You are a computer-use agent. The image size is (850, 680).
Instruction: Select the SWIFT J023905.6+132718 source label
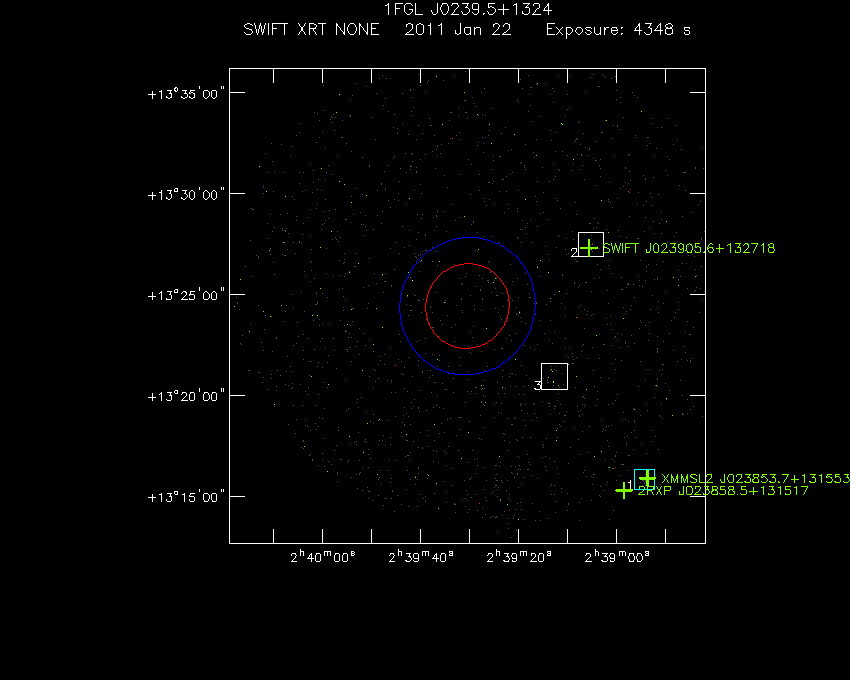point(689,248)
